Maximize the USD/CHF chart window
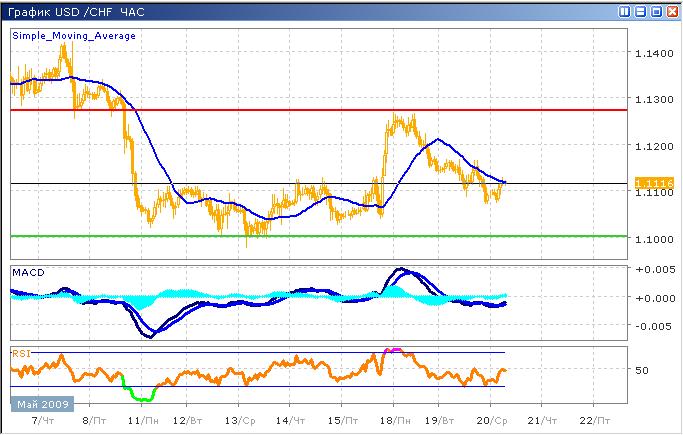The width and height of the screenshot is (683, 435). pos(656,12)
